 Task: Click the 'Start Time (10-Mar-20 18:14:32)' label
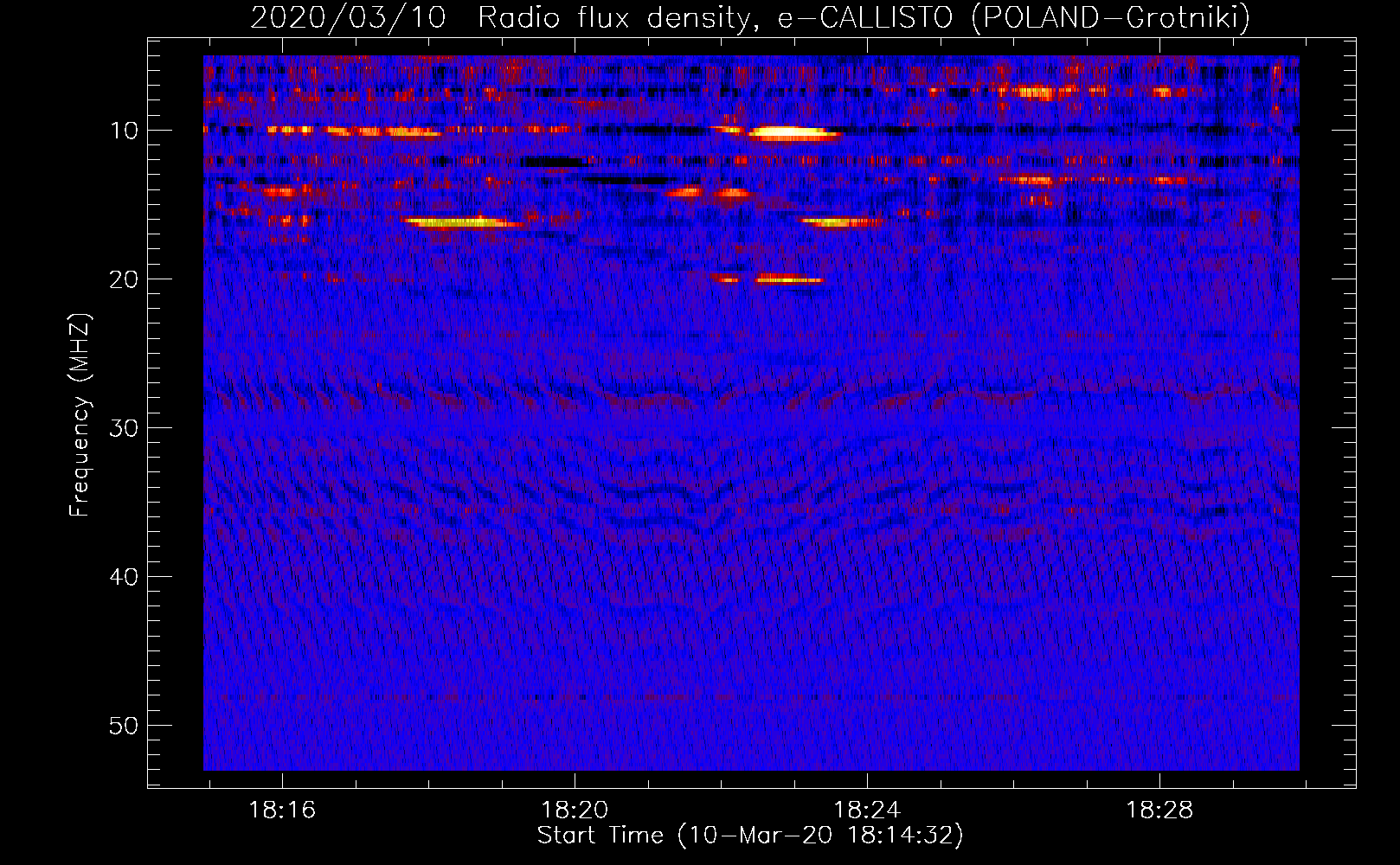[x=750, y=836]
